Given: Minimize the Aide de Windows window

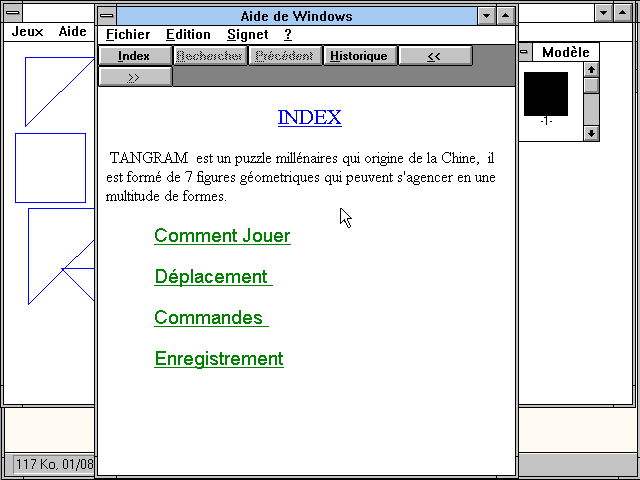Looking at the screenshot, I should pos(486,16).
